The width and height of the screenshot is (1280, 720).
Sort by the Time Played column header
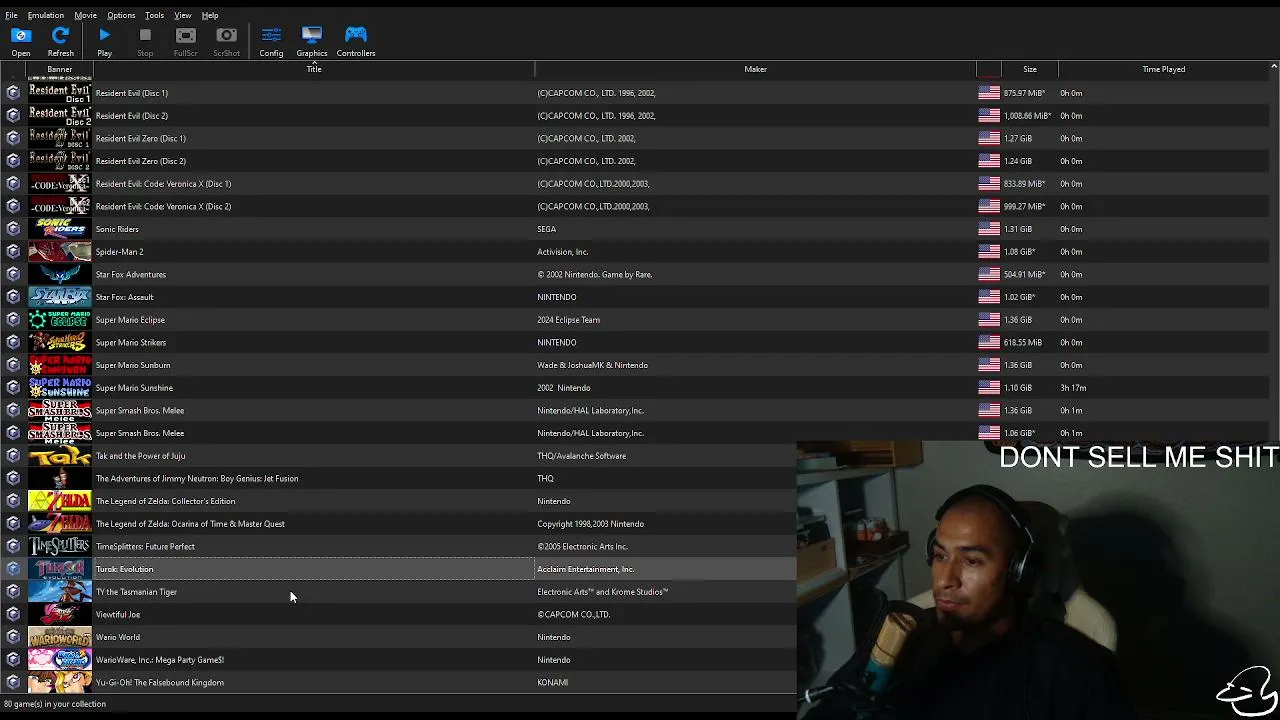[1163, 69]
